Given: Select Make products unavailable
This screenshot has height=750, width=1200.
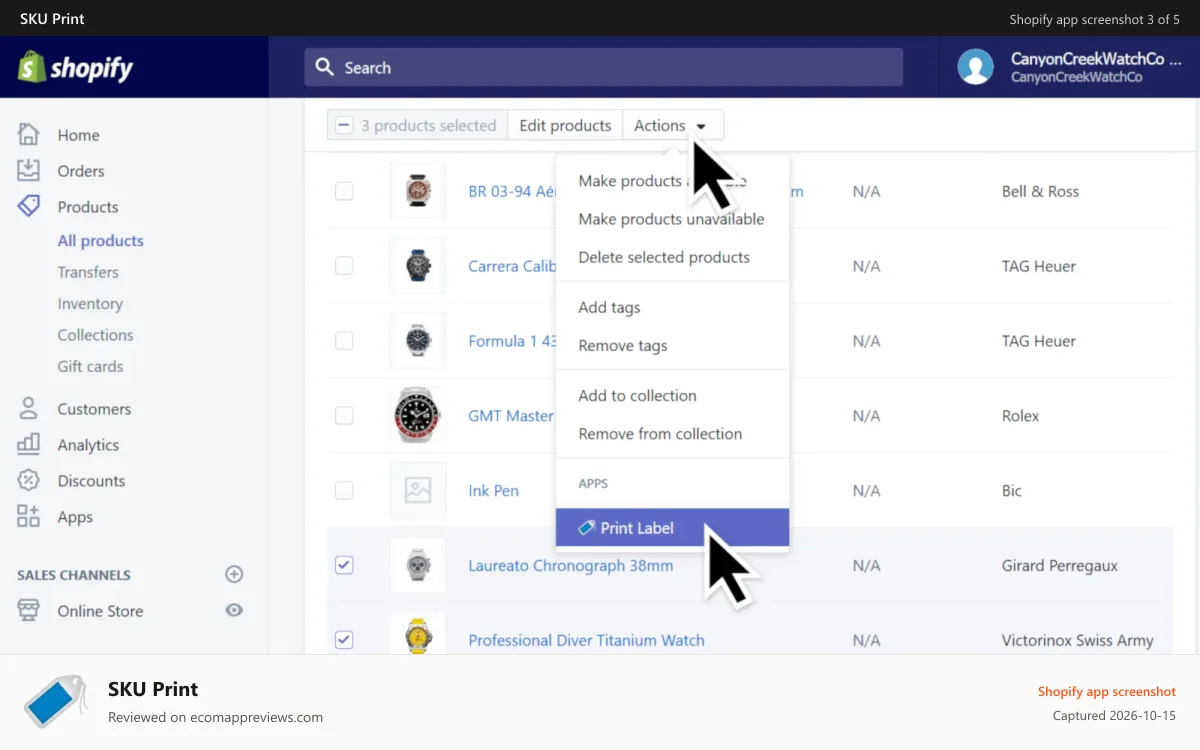Looking at the screenshot, I should pos(671,219).
